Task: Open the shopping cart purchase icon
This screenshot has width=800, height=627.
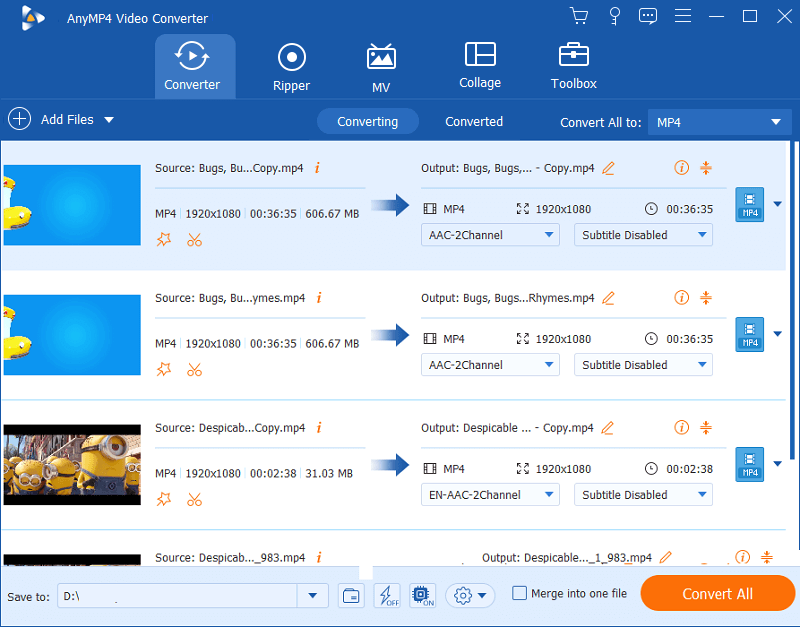Action: pyautogui.click(x=579, y=16)
